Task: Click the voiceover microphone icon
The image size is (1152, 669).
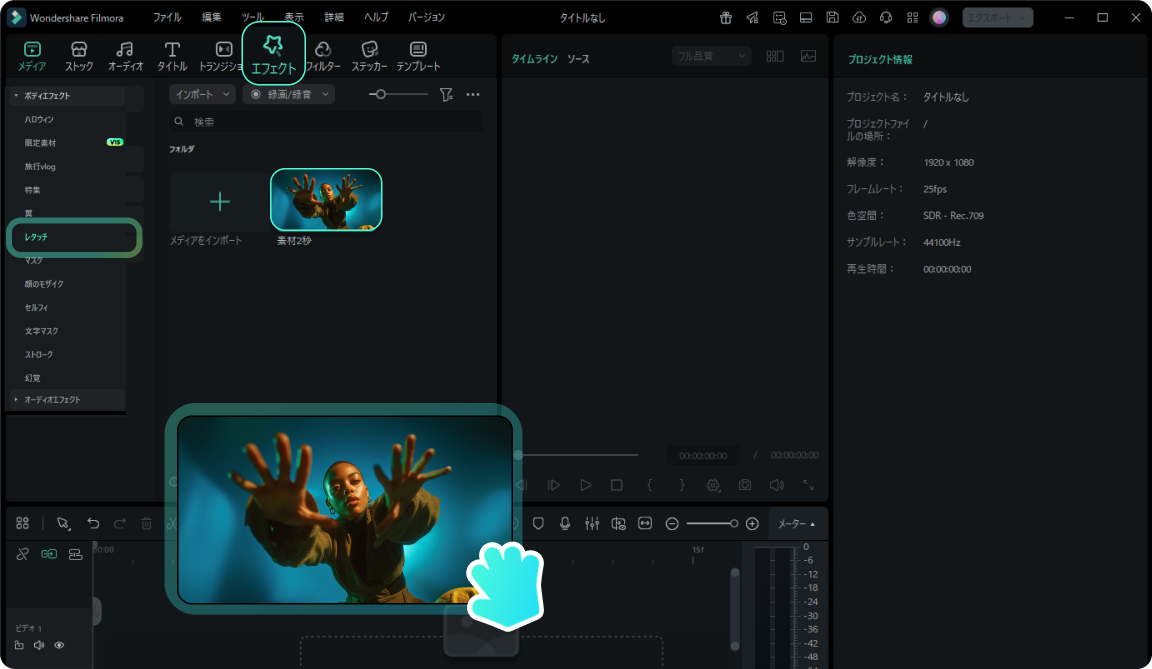Action: (565, 523)
